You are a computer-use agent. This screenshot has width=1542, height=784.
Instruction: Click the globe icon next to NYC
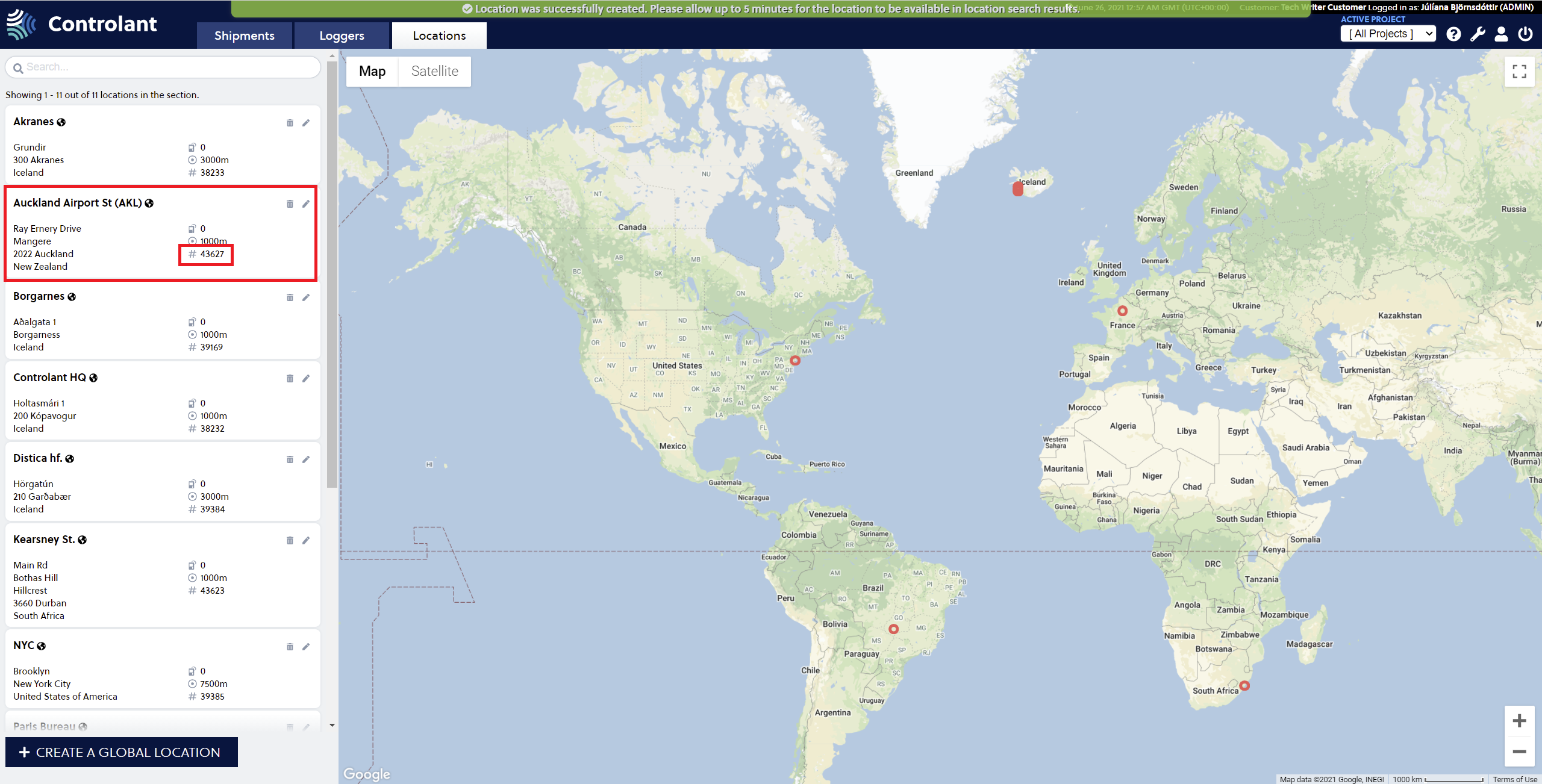point(41,646)
